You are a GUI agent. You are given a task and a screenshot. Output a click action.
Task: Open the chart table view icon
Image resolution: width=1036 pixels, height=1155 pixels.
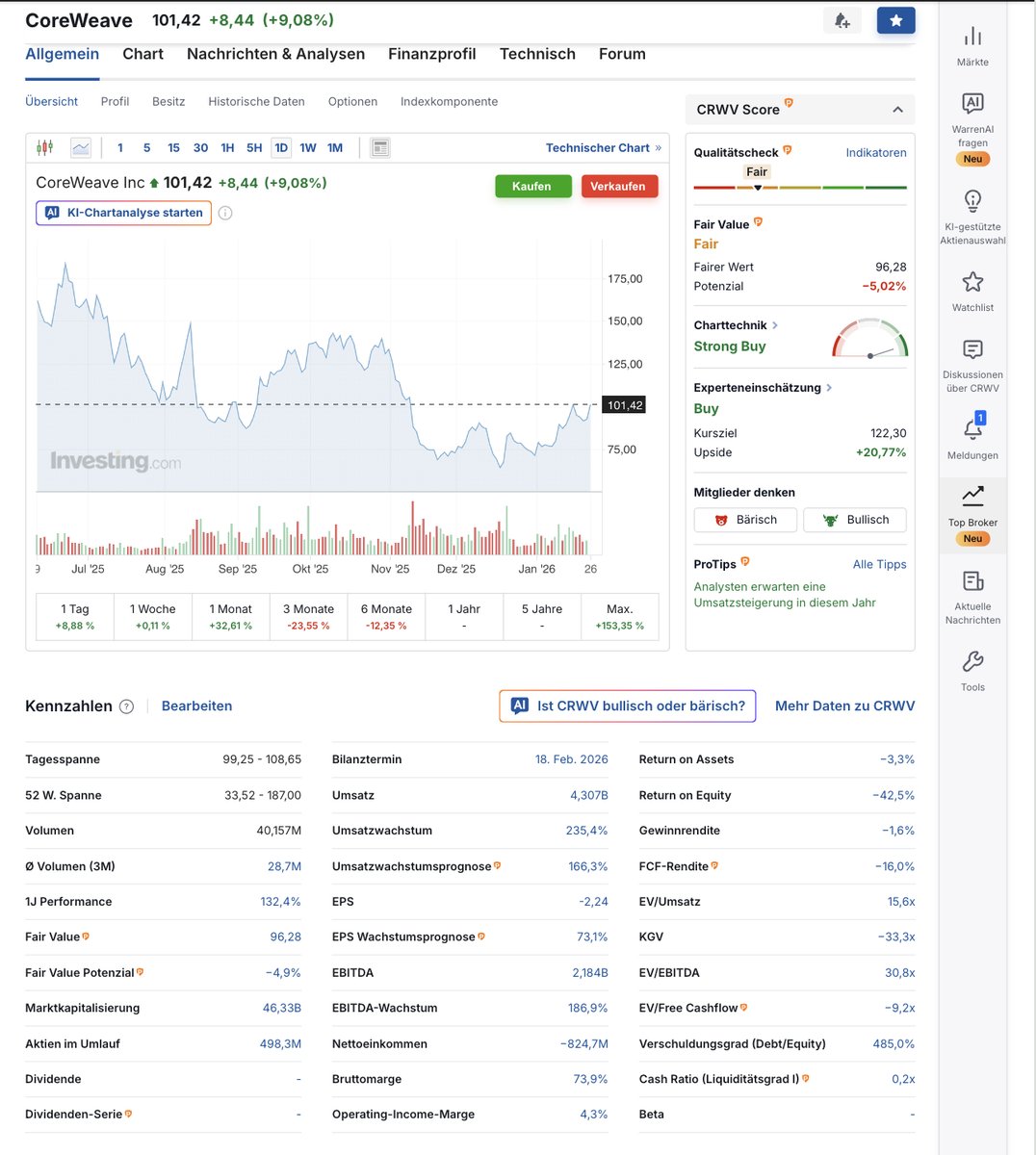[380, 147]
